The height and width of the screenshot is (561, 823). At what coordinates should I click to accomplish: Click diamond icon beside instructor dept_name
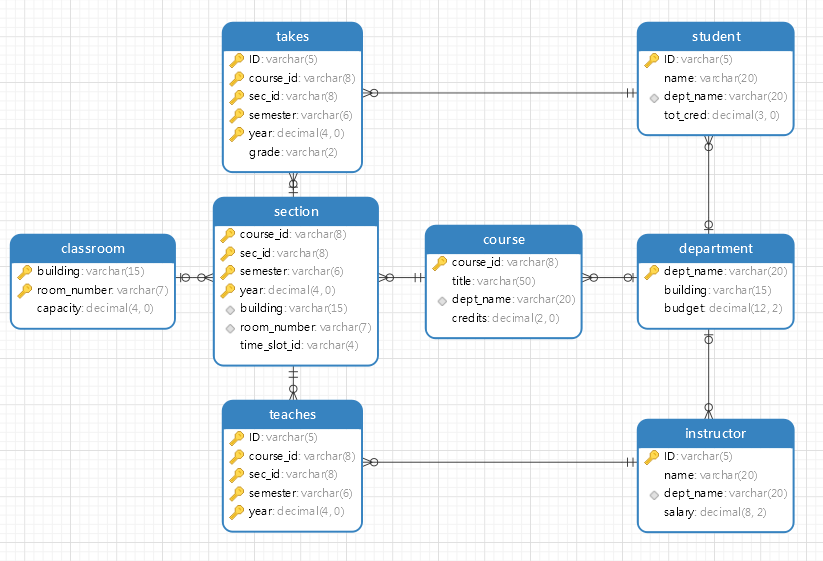(654, 495)
